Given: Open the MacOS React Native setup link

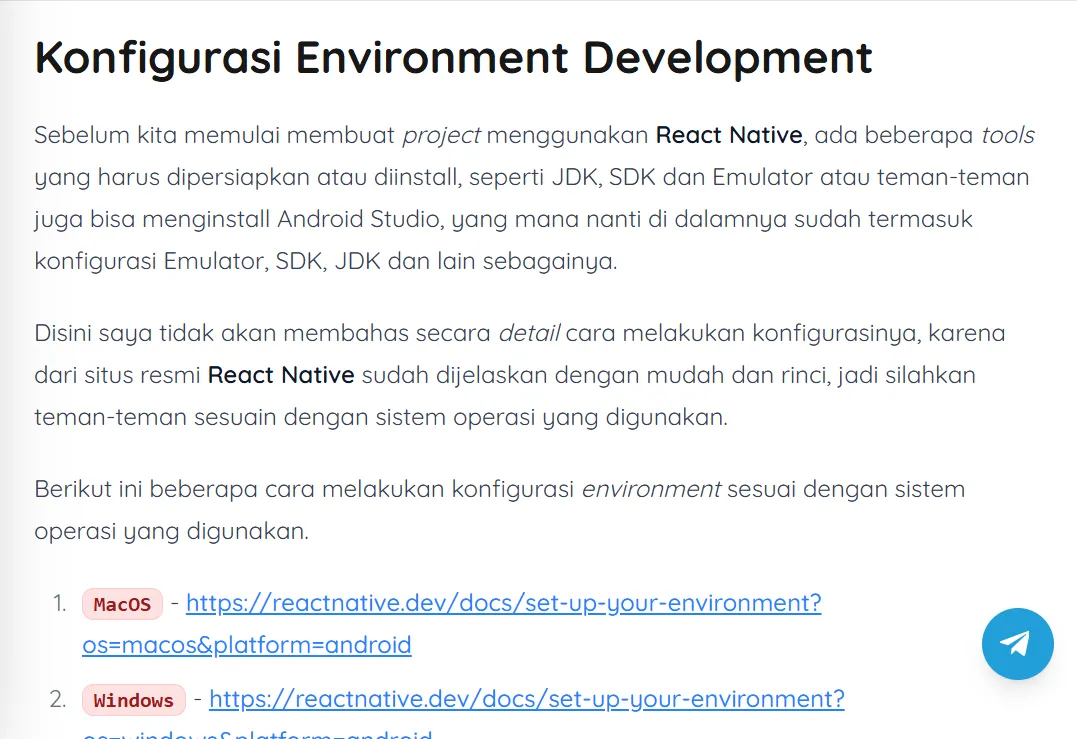Looking at the screenshot, I should click(503, 603).
